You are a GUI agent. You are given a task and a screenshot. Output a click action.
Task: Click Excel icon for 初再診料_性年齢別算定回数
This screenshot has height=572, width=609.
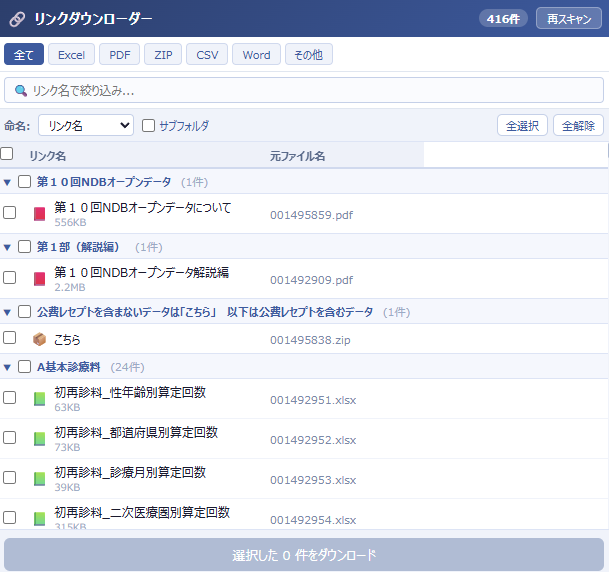(x=40, y=399)
